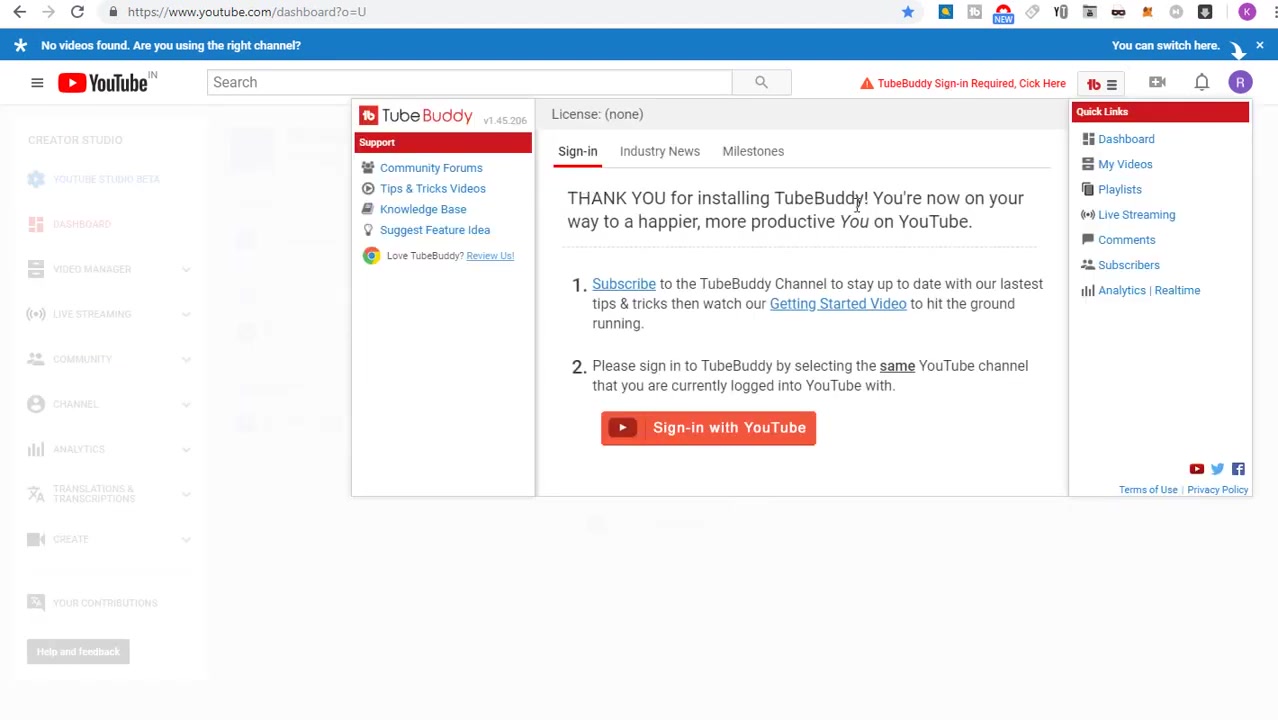Click the YouTube notifications bell icon
The width and height of the screenshot is (1278, 720).
(1202, 83)
